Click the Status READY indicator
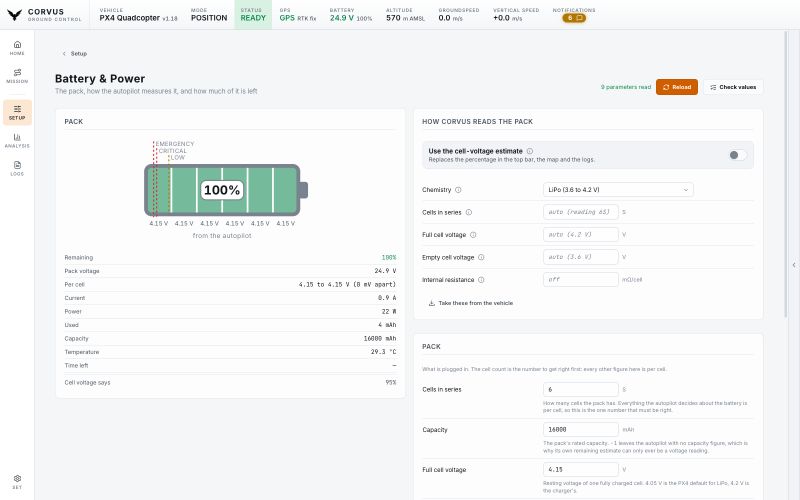This screenshot has width=800, height=500. coord(253,15)
